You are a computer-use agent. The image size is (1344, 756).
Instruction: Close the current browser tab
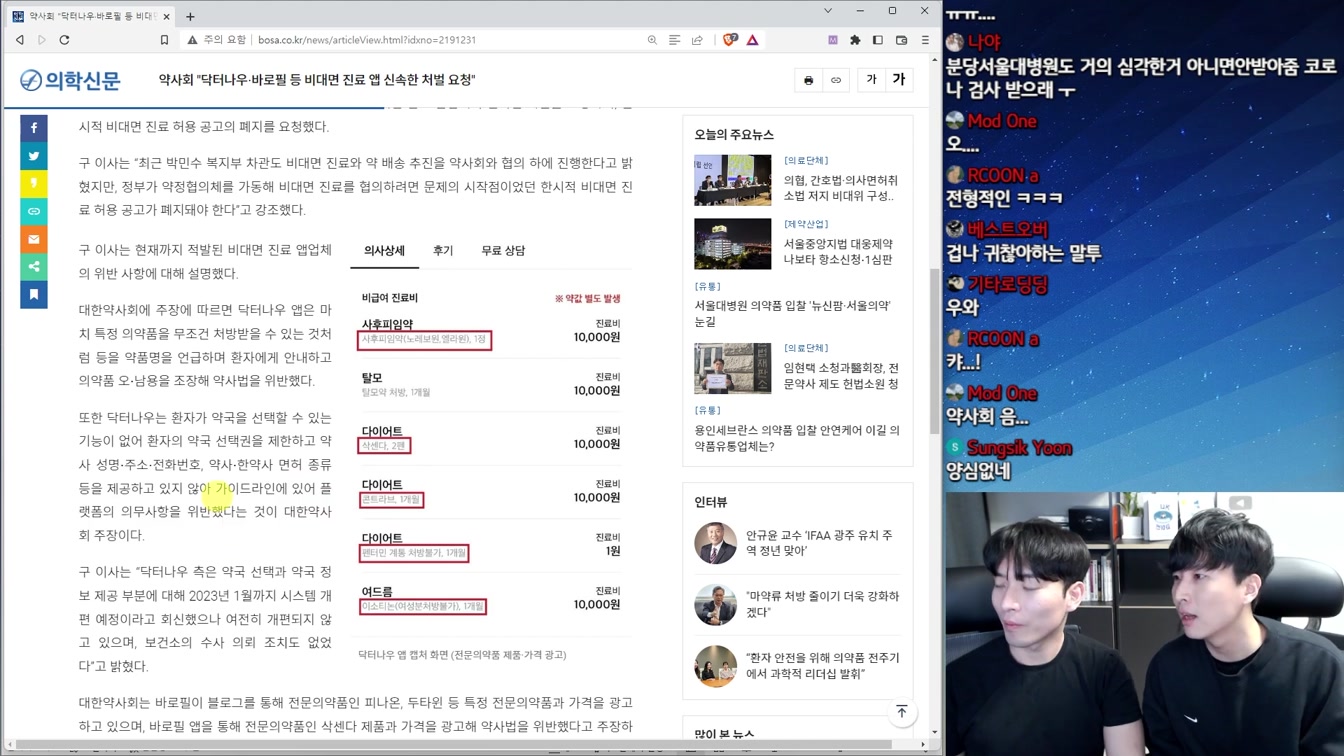(x=166, y=16)
